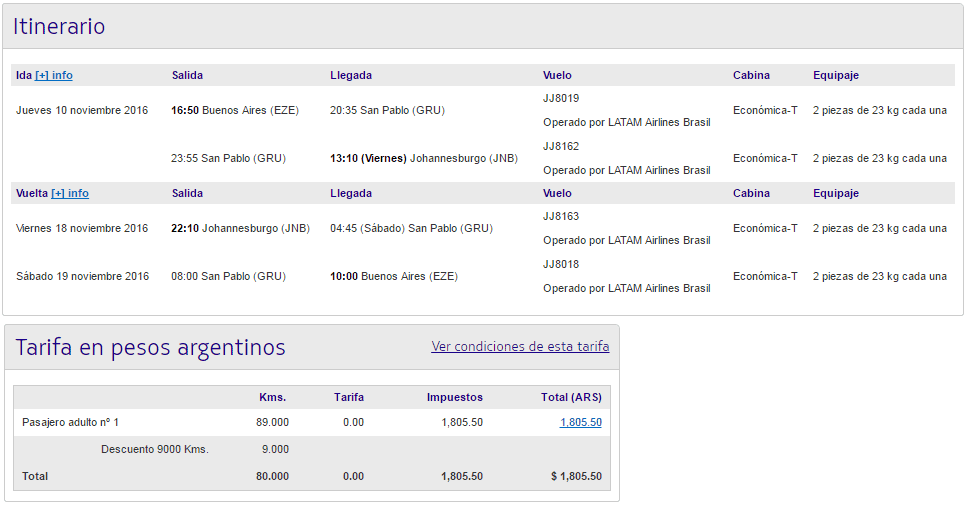
Task: Select Descuento 9000 Kms. label
Action: [x=155, y=449]
